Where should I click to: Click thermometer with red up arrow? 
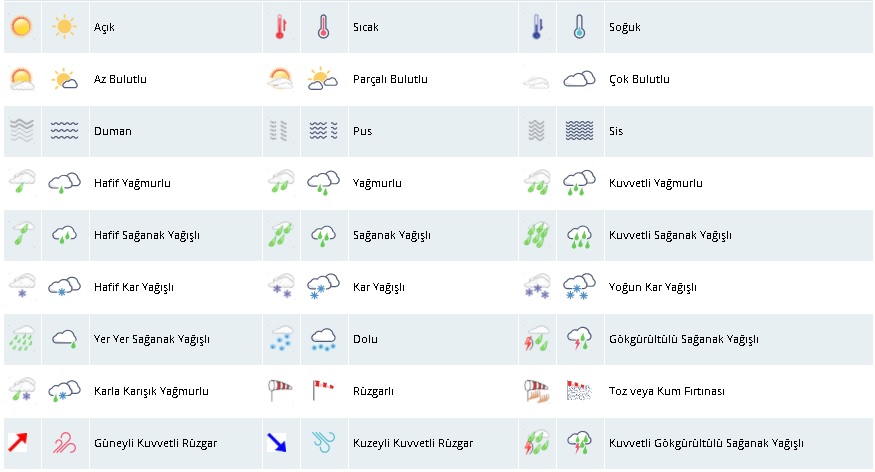click(279, 27)
